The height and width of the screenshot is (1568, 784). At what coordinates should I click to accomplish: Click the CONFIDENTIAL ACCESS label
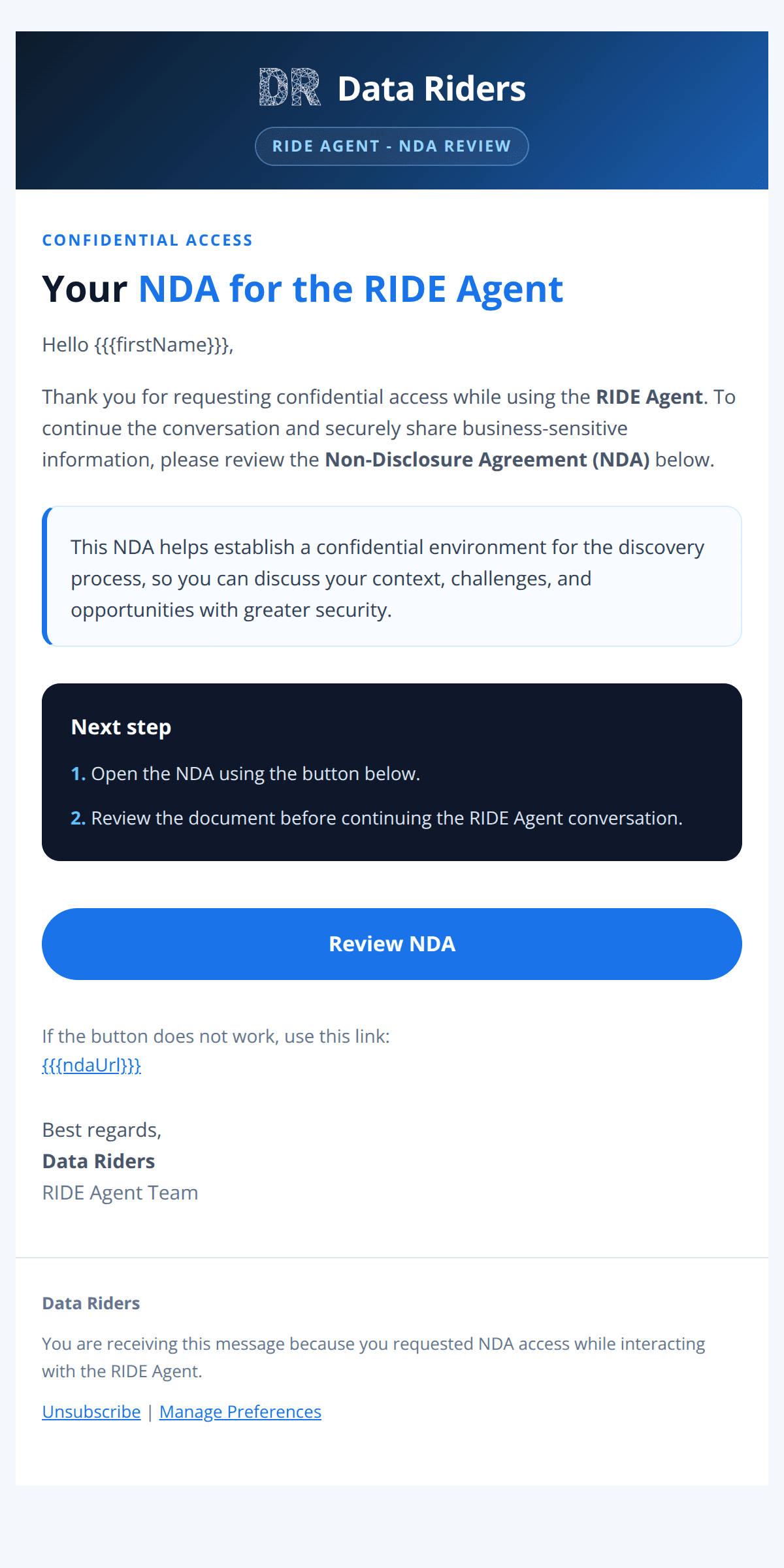tap(147, 240)
